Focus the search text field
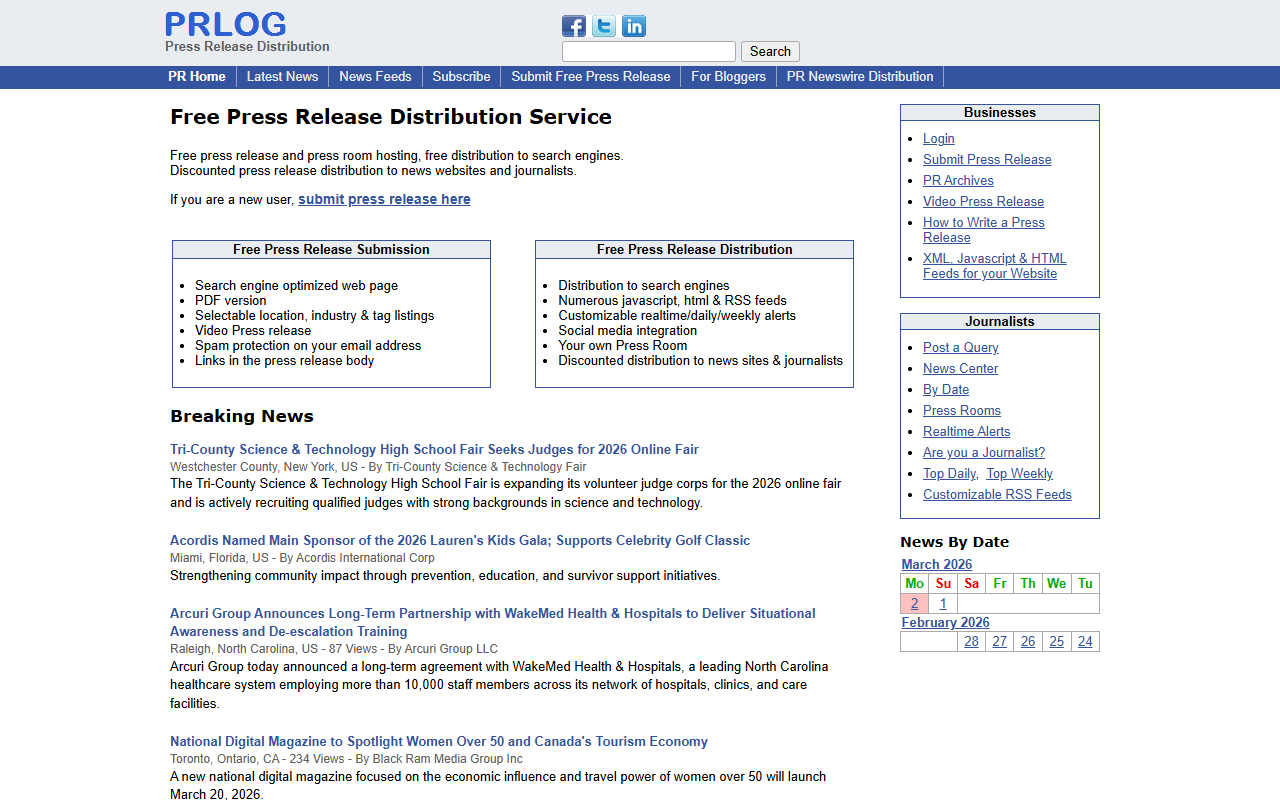This screenshot has height=800, width=1280. pyautogui.click(x=649, y=51)
